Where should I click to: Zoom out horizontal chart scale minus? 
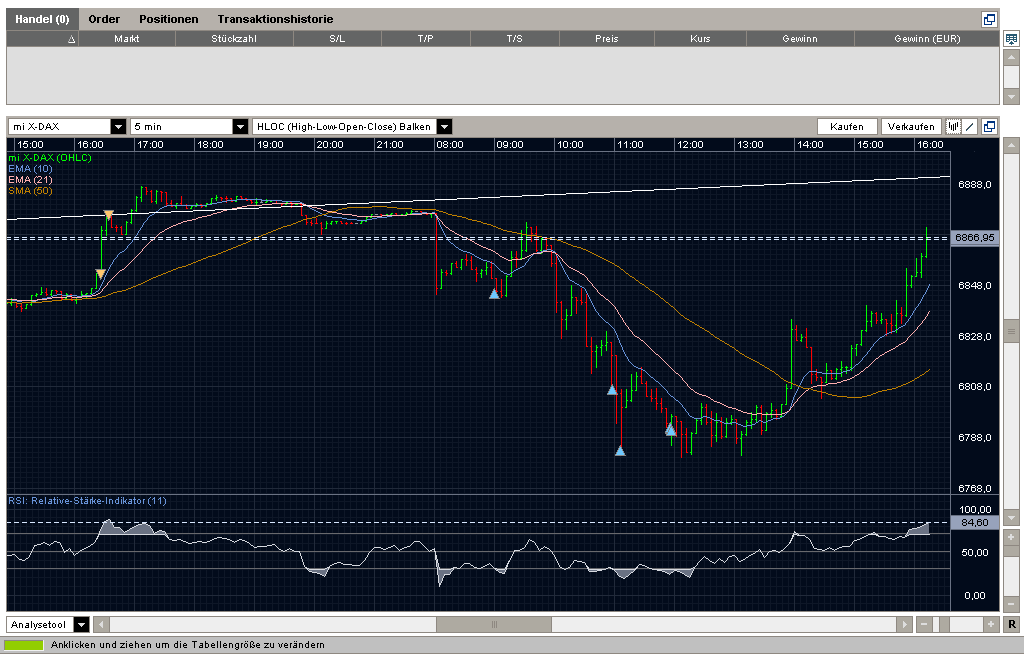click(924, 625)
